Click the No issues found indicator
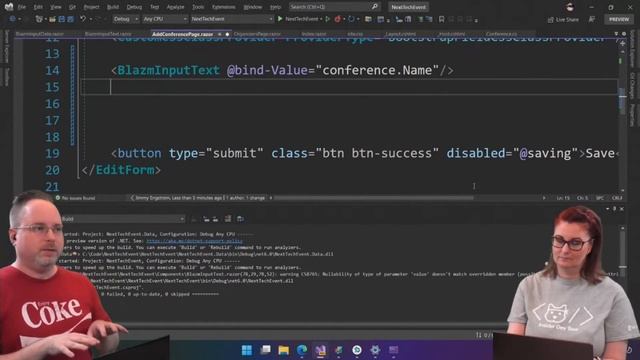 [75, 198]
